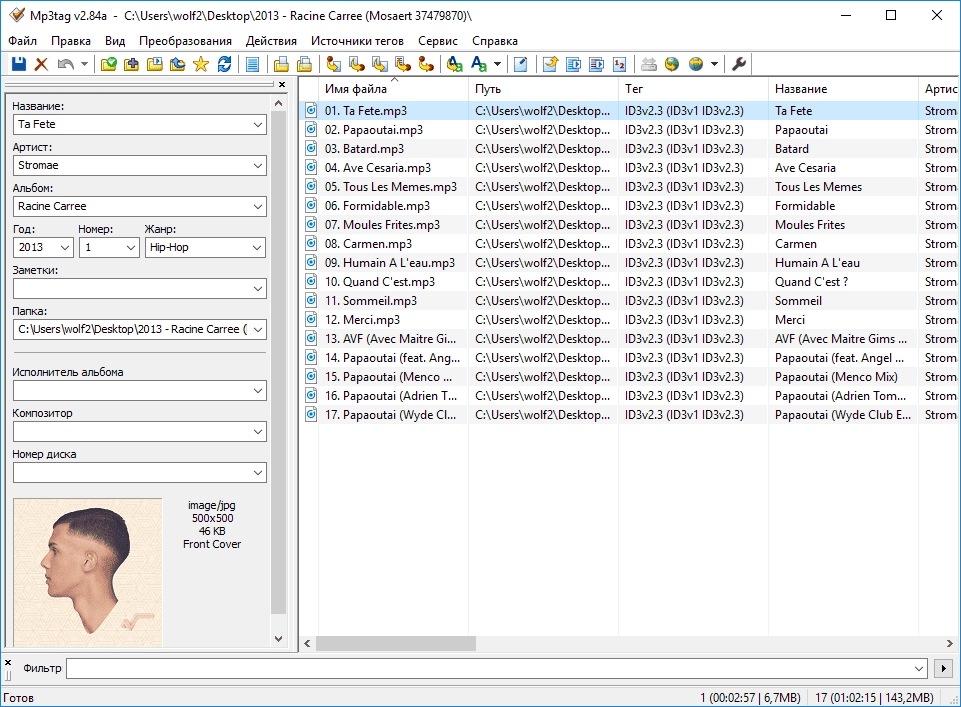The height and width of the screenshot is (707, 961).
Task: Expand the Исполнитель альбома dropdown
Action: 258,391
